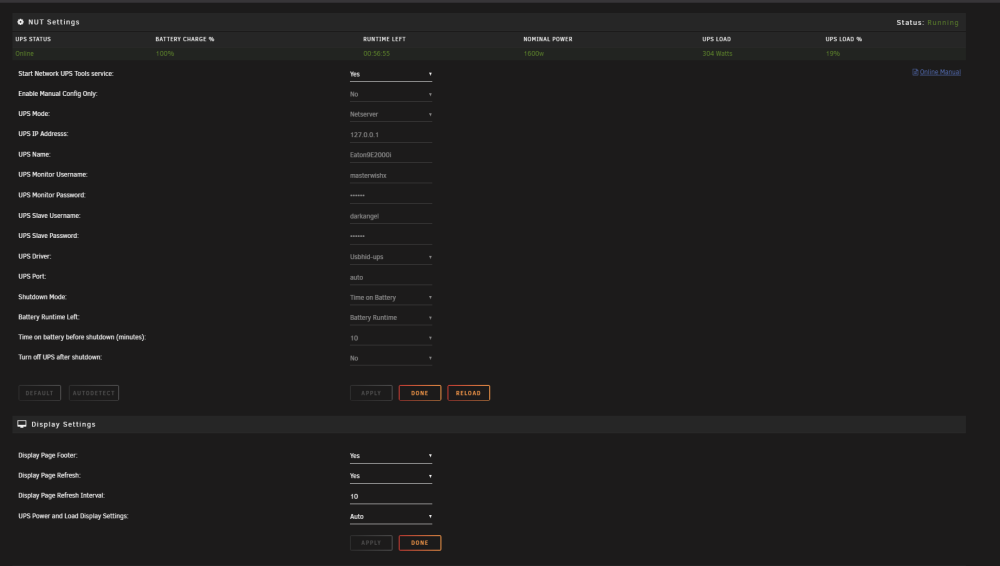This screenshot has width=1000, height=566.
Task: Click the UPS Slave Password field
Action: [390, 236]
